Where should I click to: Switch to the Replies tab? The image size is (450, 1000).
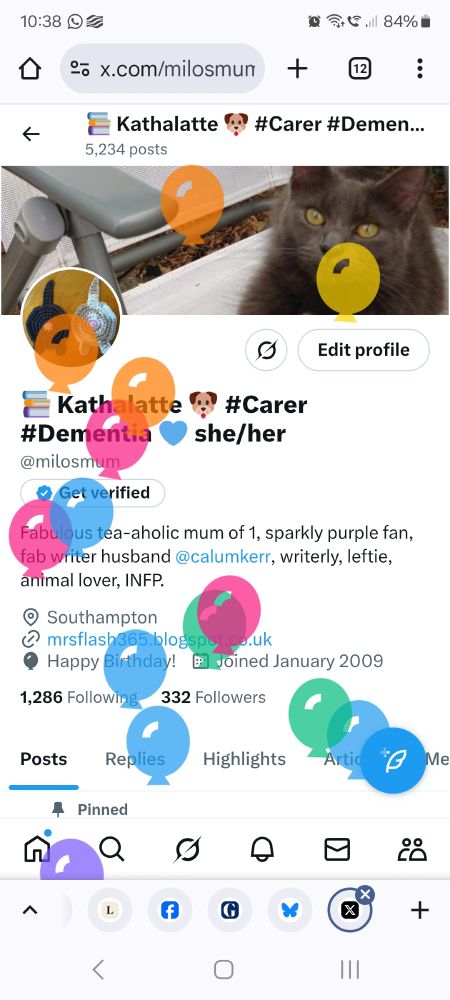coord(134,759)
